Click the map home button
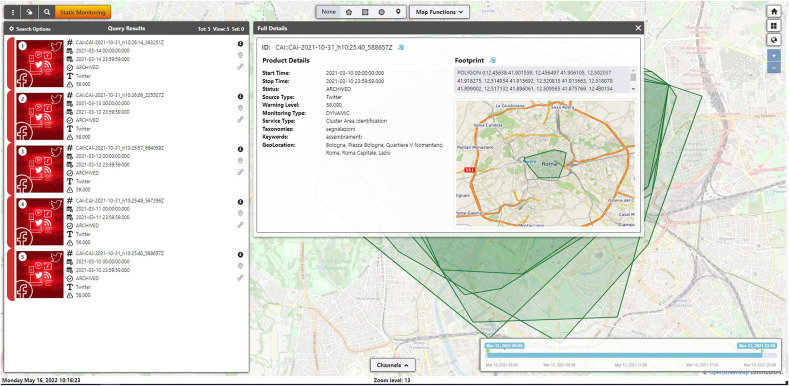789x386 pixels. 773,12
